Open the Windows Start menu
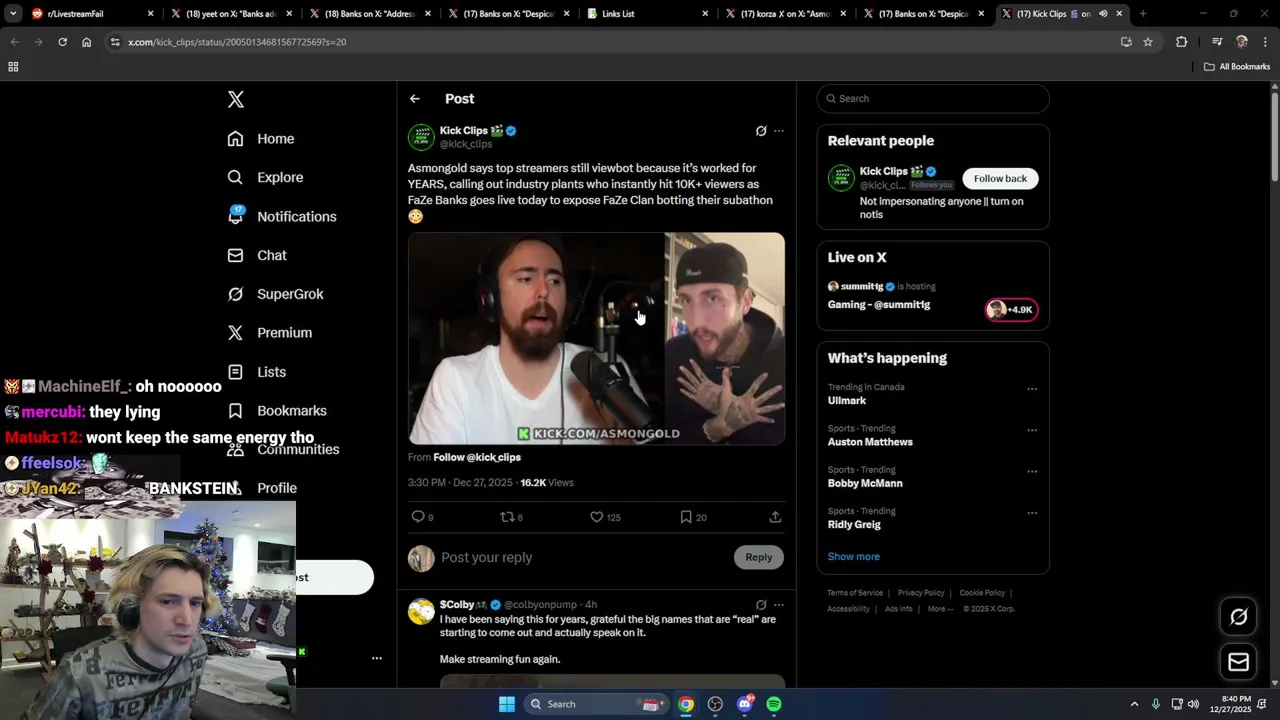 507,704
